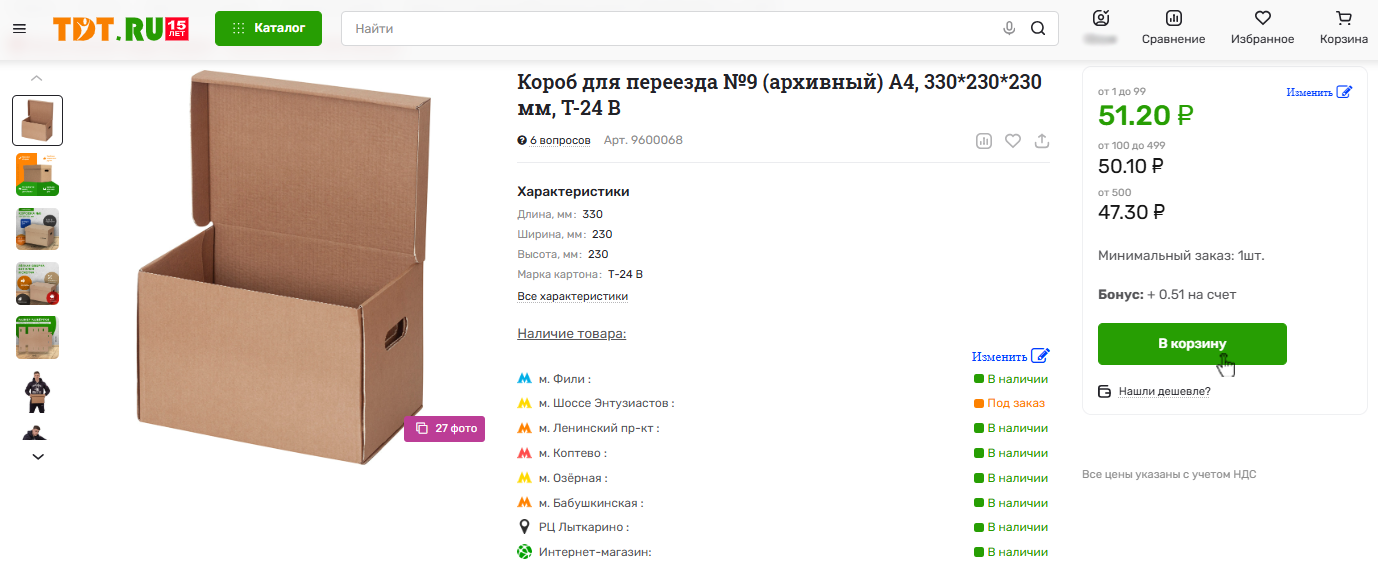Select the man-holding-box thumbnail
The image size is (1378, 575).
coord(37,391)
